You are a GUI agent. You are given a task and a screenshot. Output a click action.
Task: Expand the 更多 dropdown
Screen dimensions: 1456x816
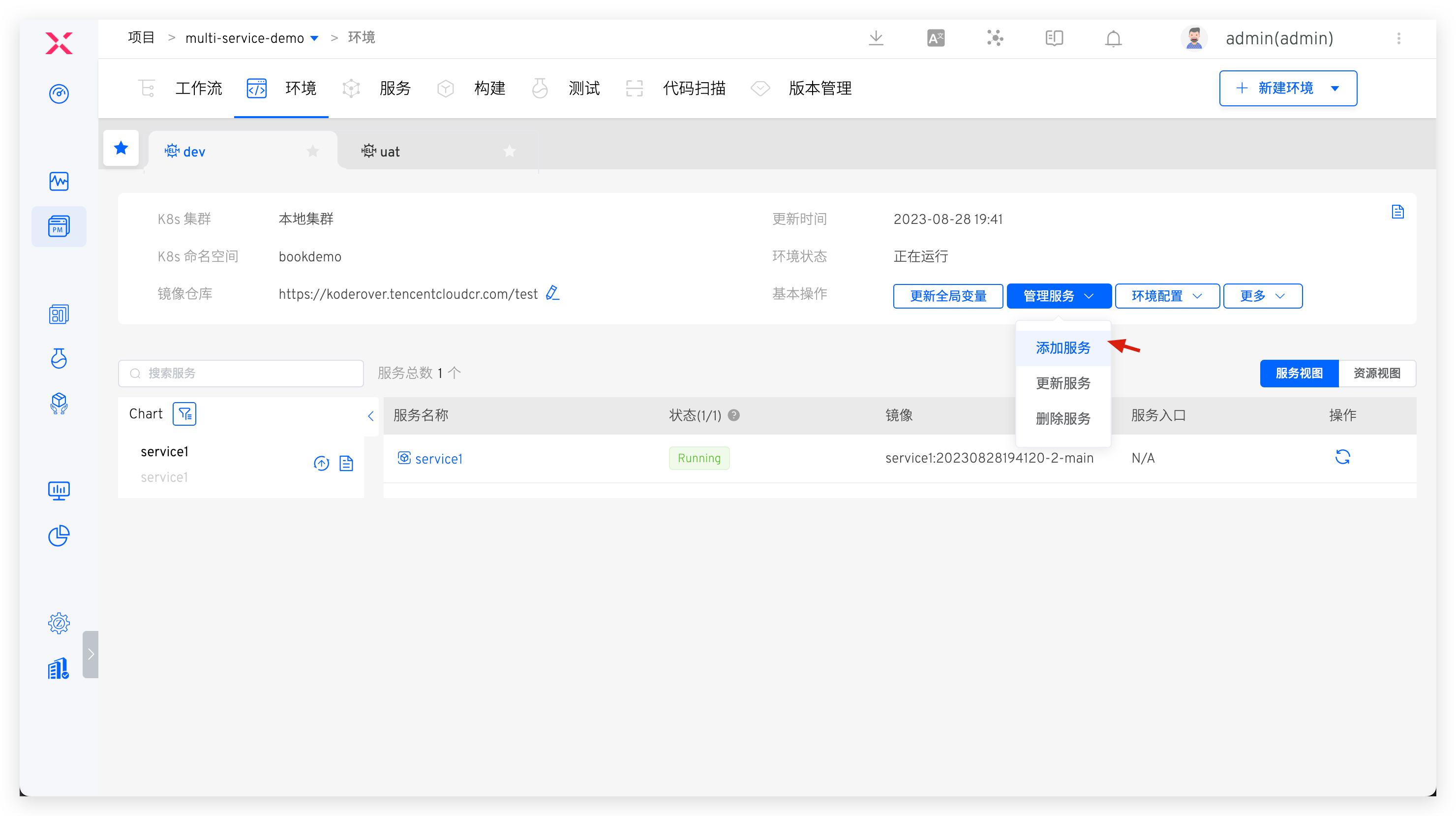coord(1262,296)
